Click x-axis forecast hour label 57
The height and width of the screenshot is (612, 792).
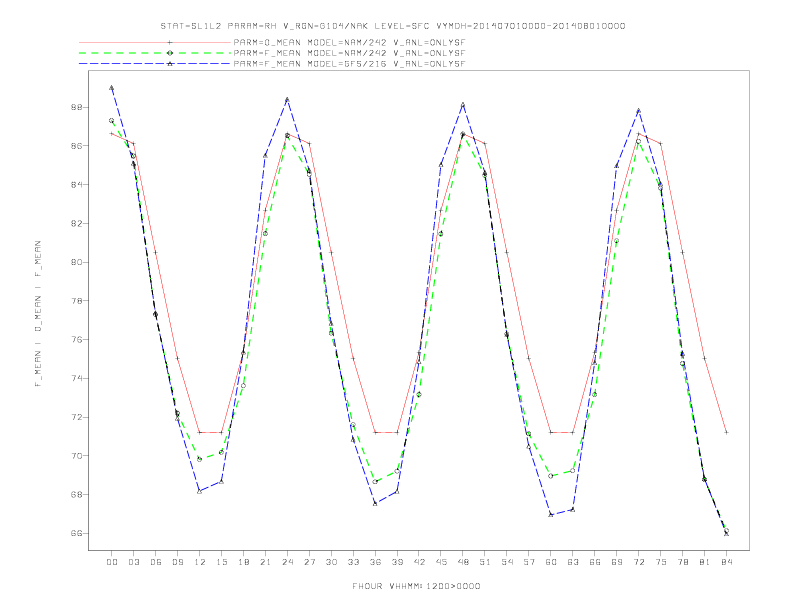coord(529,562)
